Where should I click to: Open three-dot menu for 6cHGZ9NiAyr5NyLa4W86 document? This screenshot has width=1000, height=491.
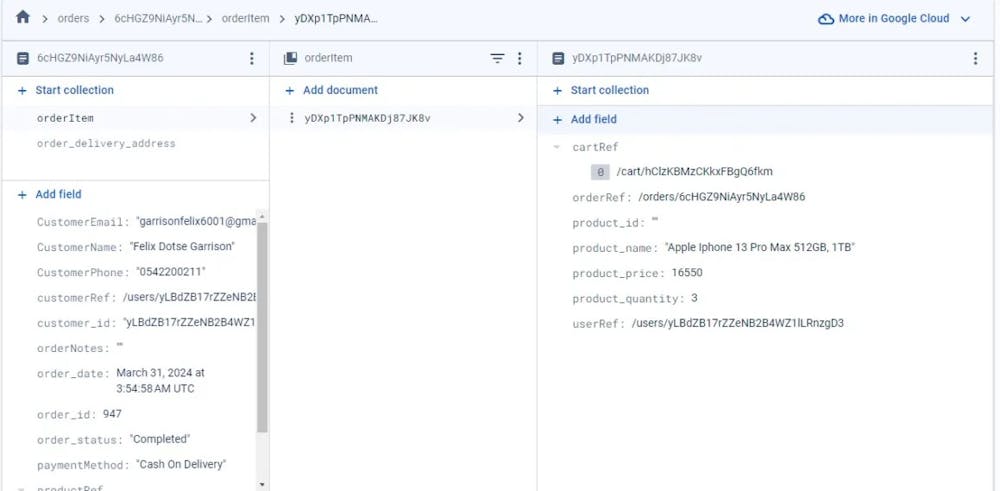click(252, 58)
